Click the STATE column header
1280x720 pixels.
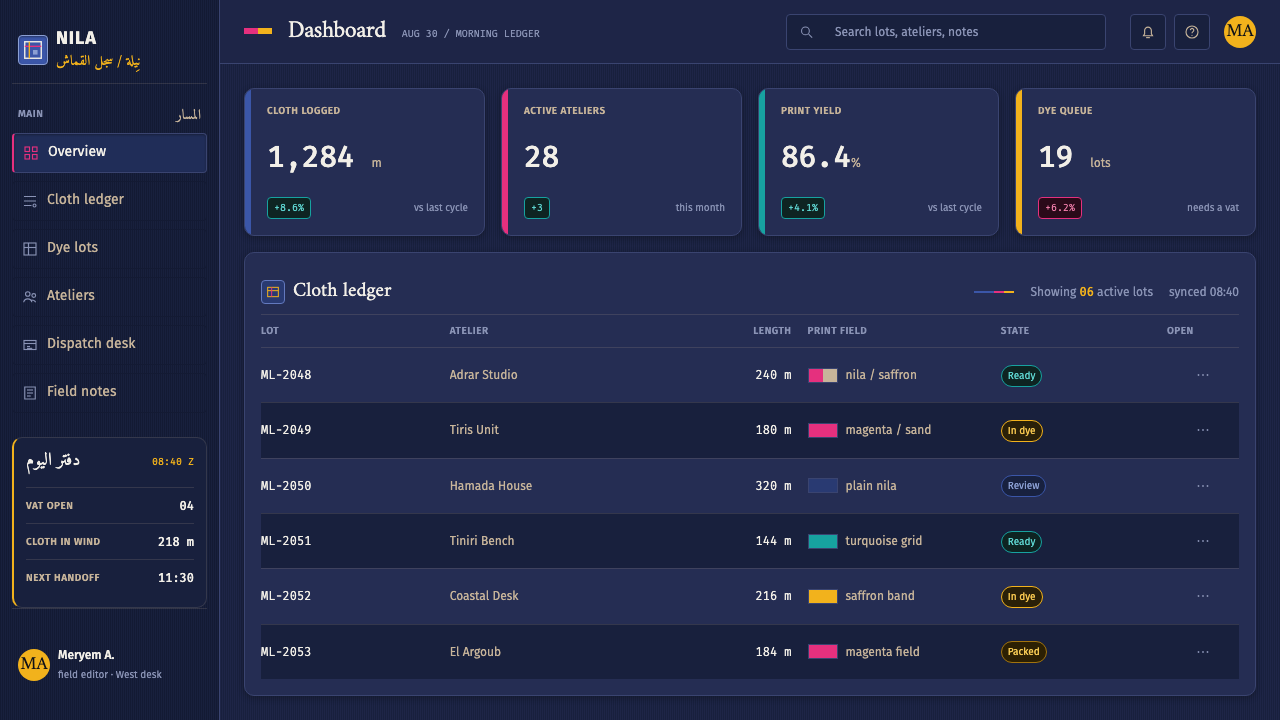pos(1015,331)
